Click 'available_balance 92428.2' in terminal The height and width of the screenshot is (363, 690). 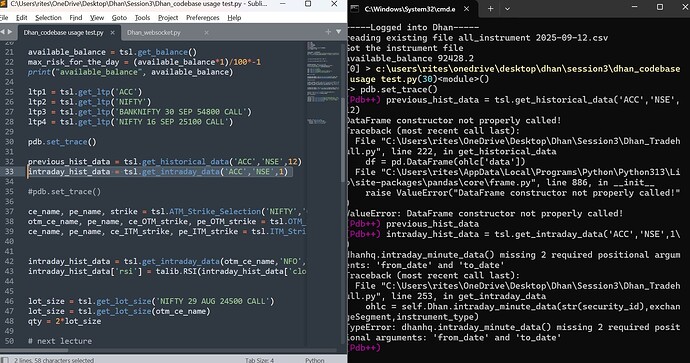[x=411, y=59]
